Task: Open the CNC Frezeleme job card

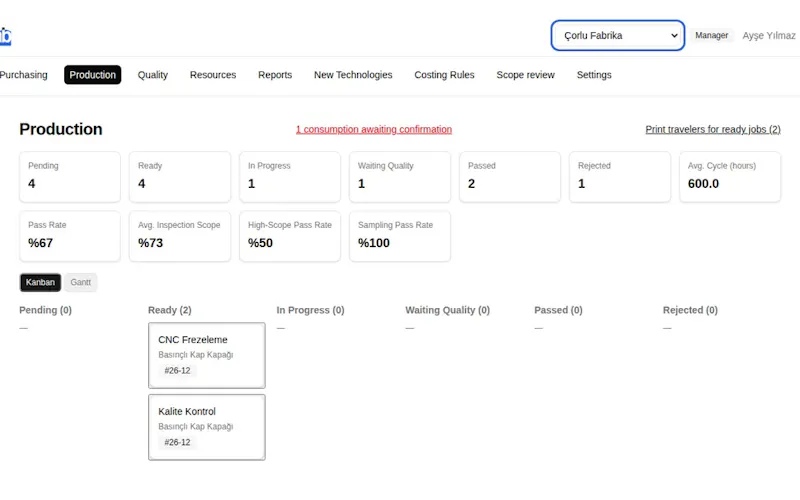Action: [207, 355]
